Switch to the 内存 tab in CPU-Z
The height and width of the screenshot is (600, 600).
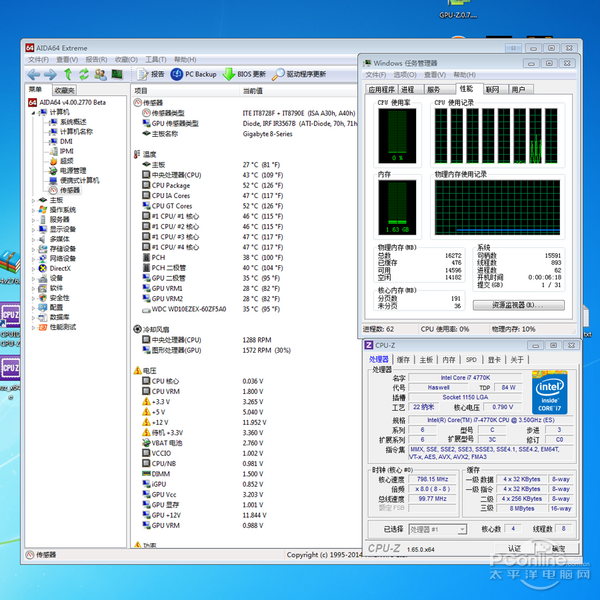click(448, 359)
